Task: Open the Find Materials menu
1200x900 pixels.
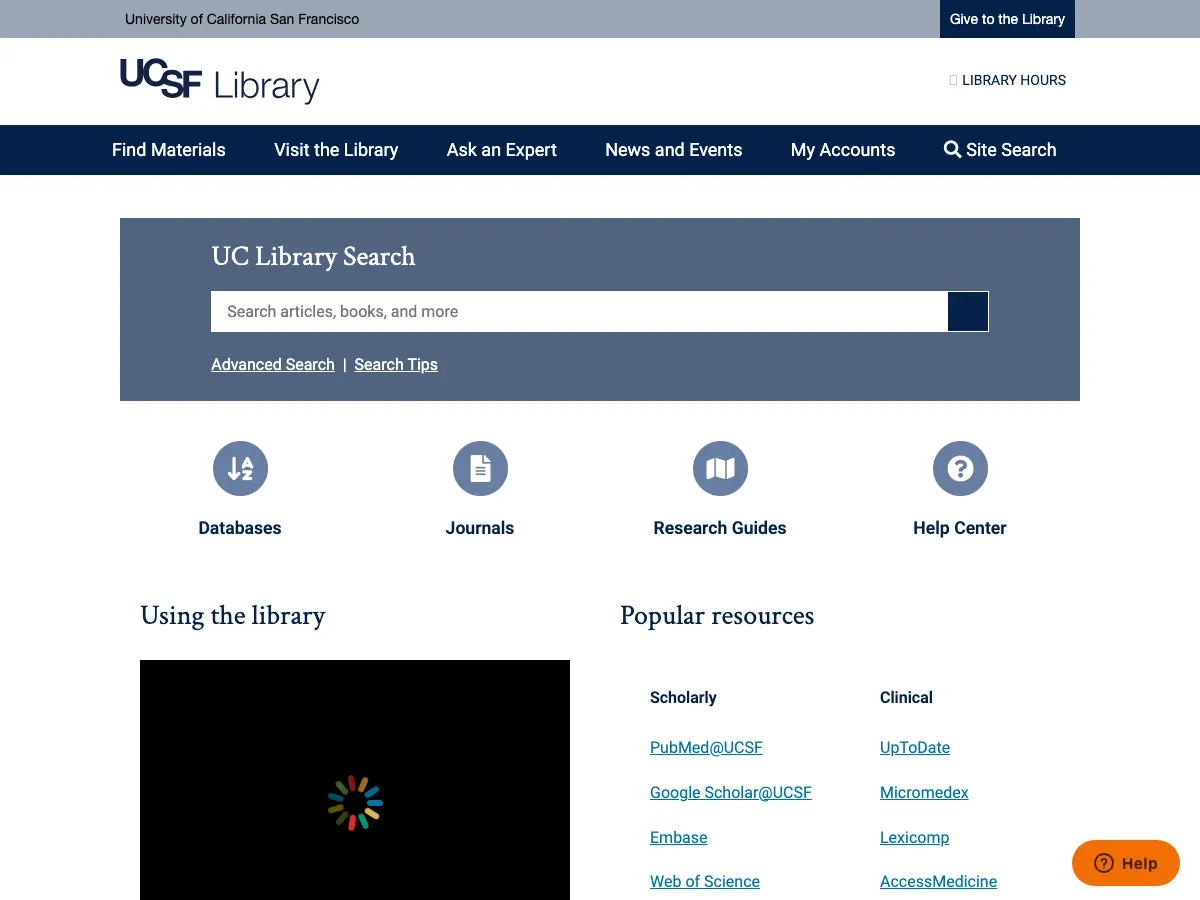Action: (169, 150)
